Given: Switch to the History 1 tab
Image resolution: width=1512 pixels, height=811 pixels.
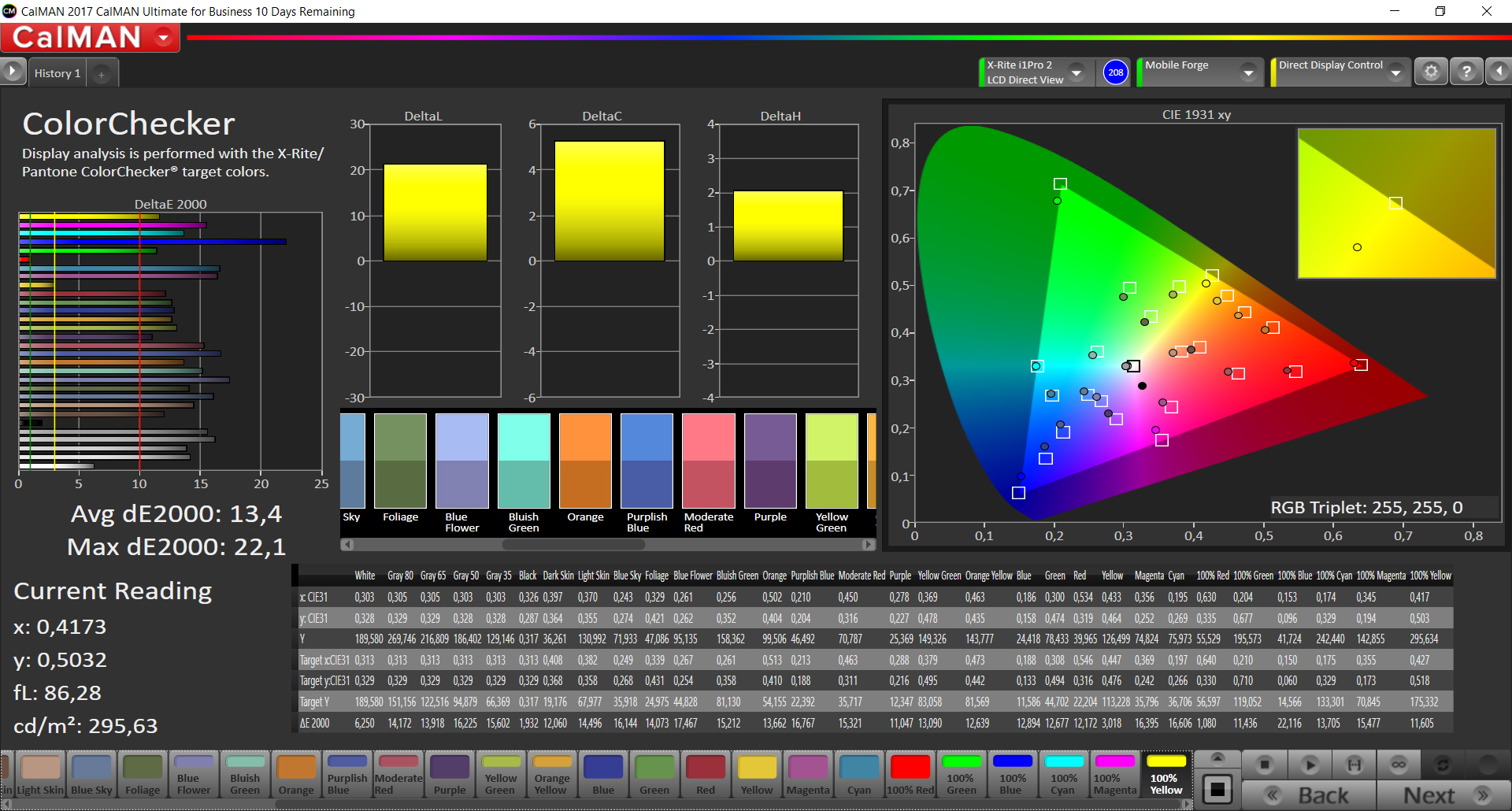Looking at the screenshot, I should coord(57,73).
